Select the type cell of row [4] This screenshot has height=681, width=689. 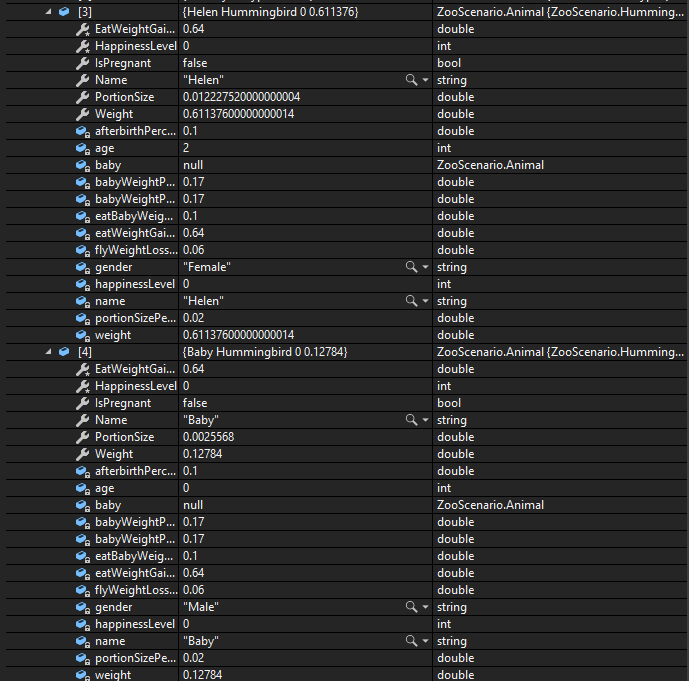point(560,352)
